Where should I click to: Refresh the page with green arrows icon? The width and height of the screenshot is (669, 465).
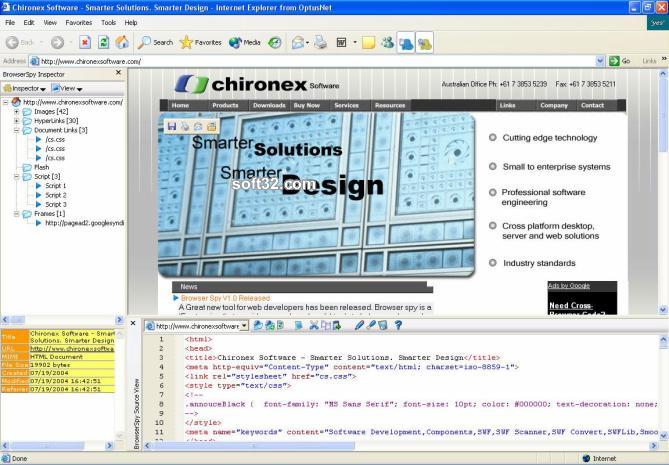click(x=103, y=42)
